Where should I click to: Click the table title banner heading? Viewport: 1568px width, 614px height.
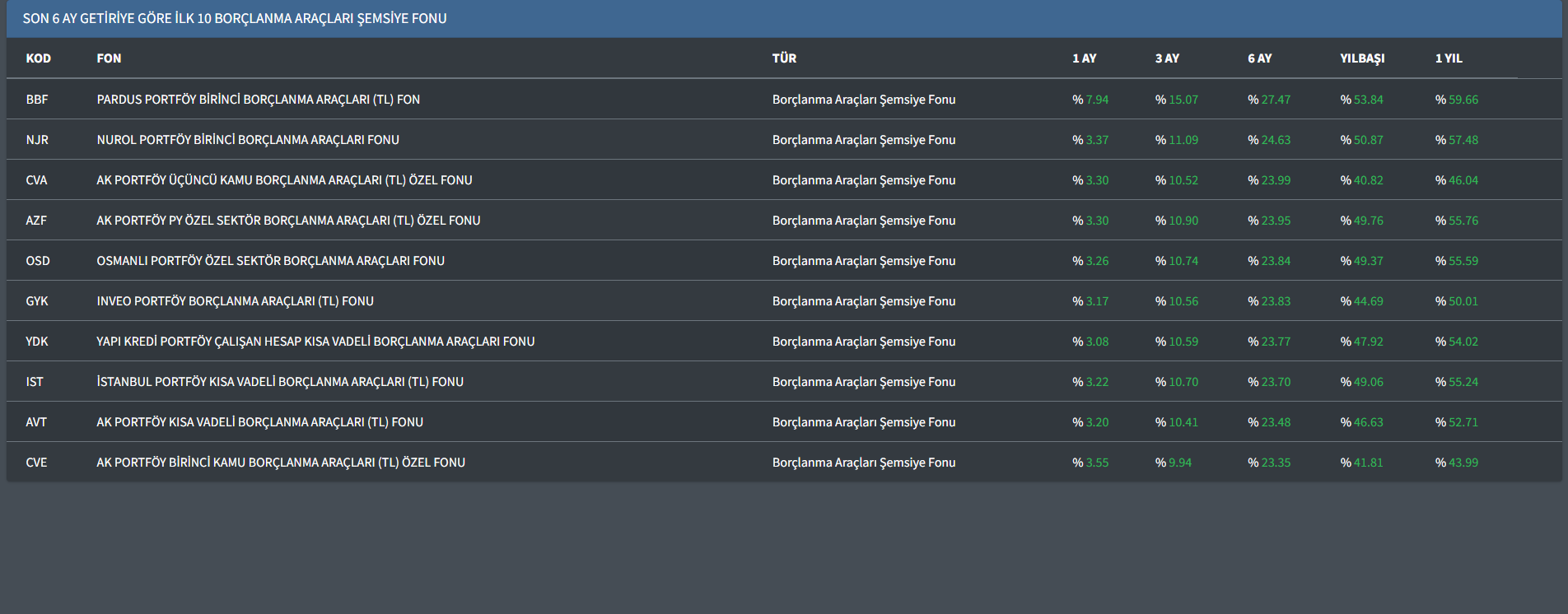click(235, 18)
